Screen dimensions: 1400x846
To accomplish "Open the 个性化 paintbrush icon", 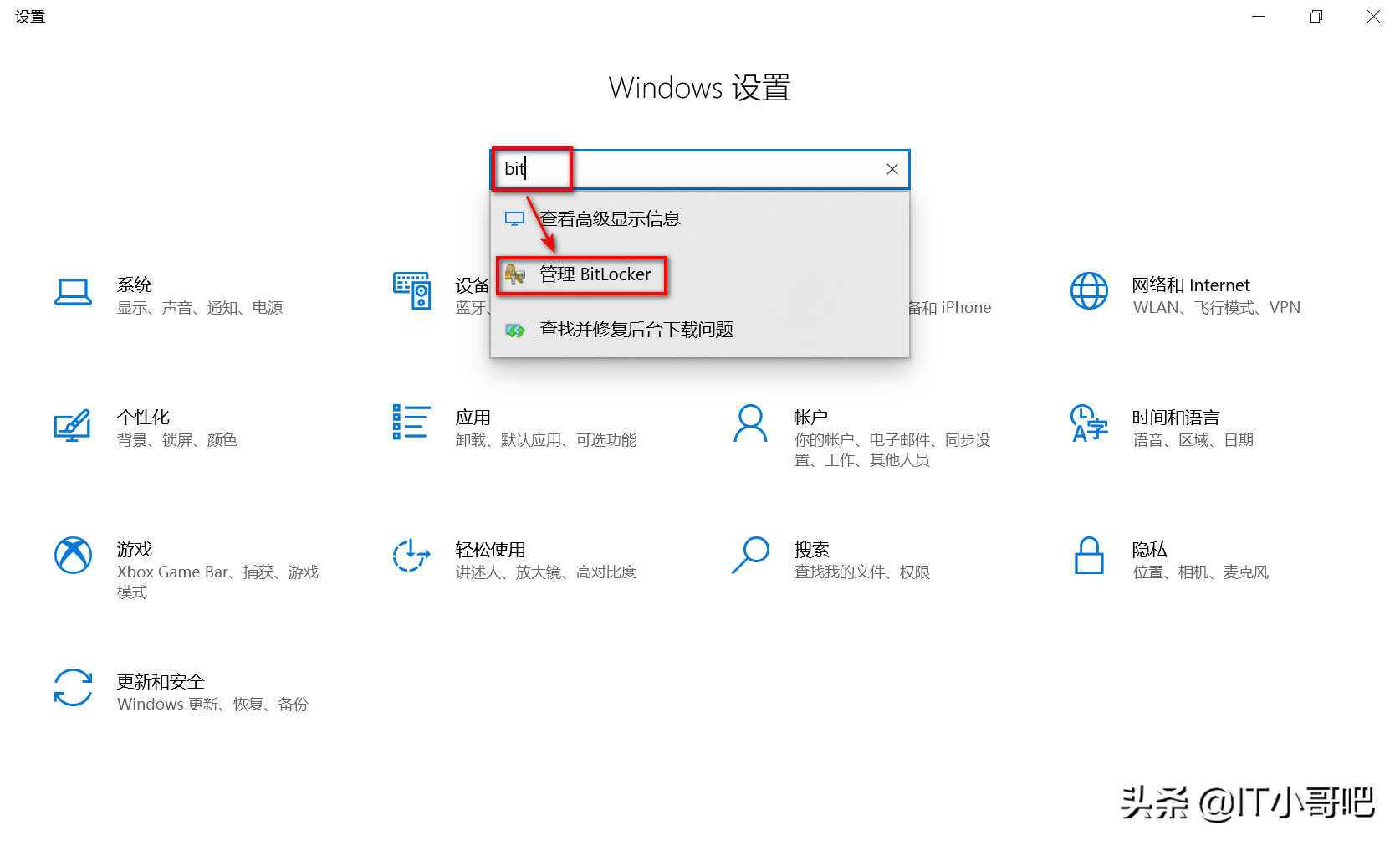I will 73,425.
